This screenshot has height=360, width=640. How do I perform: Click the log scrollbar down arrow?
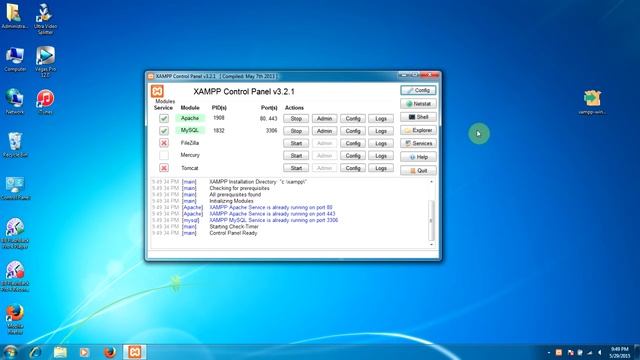431,244
